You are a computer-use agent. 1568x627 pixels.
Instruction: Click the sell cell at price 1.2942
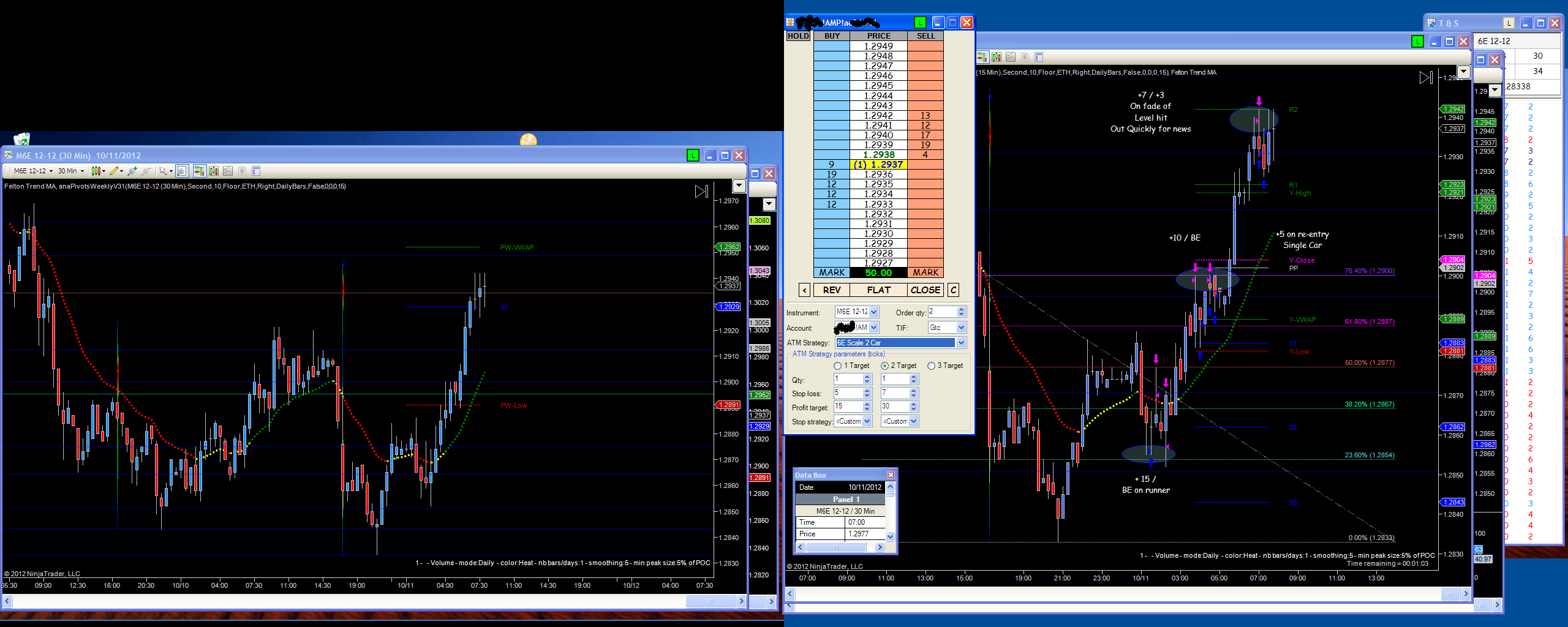point(925,116)
